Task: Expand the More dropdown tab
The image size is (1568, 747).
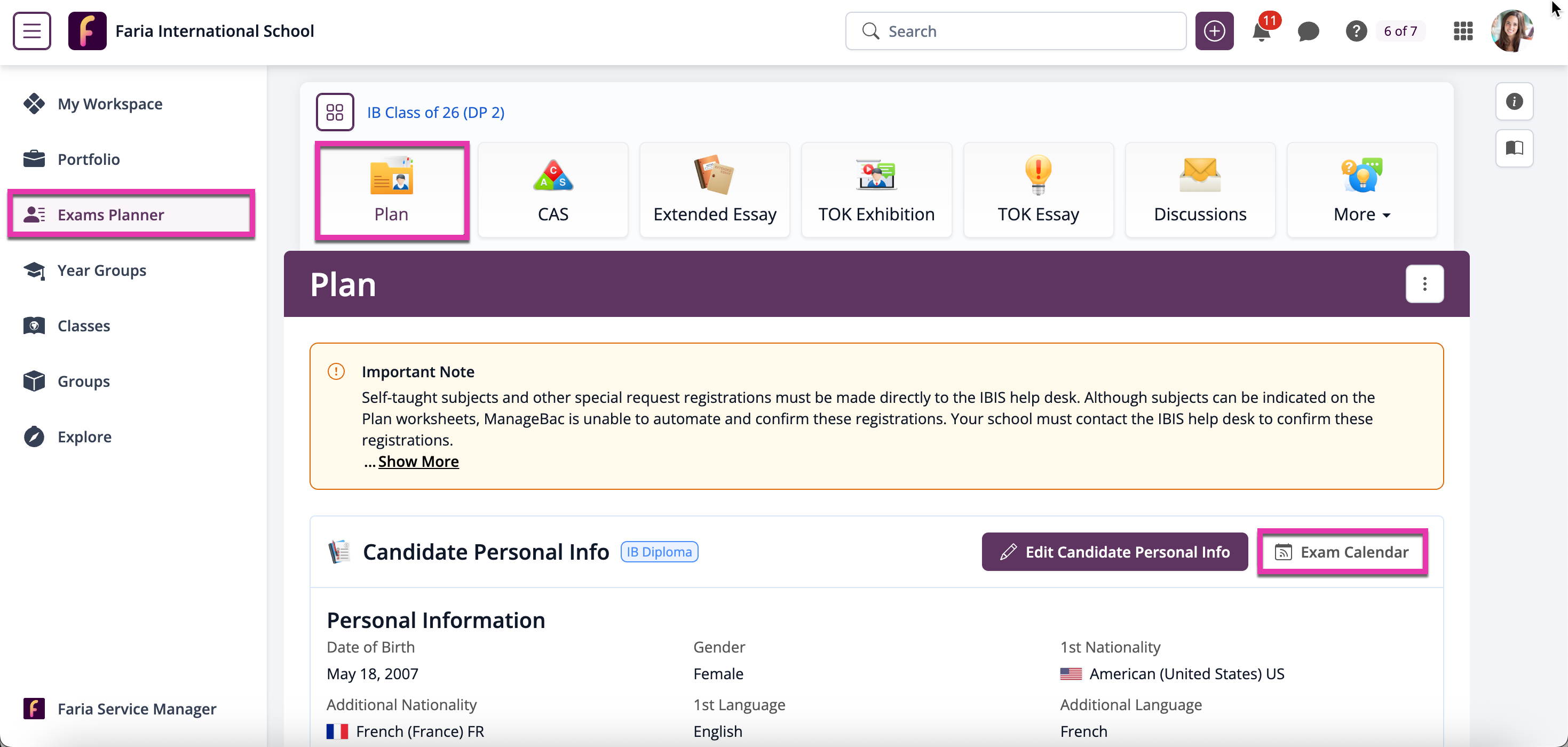Action: pyautogui.click(x=1361, y=190)
